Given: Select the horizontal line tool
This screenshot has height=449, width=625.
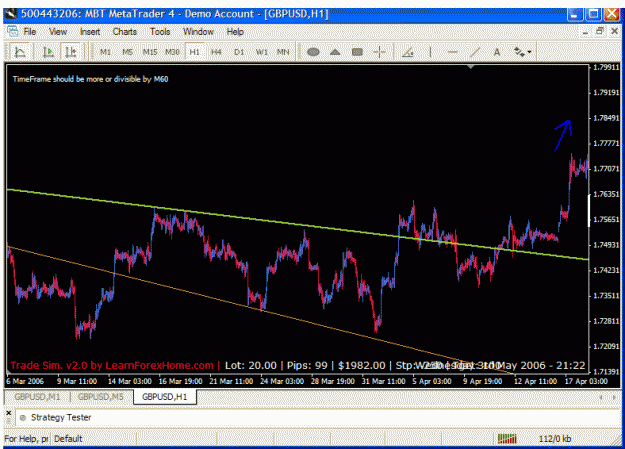Looking at the screenshot, I should (x=452, y=52).
